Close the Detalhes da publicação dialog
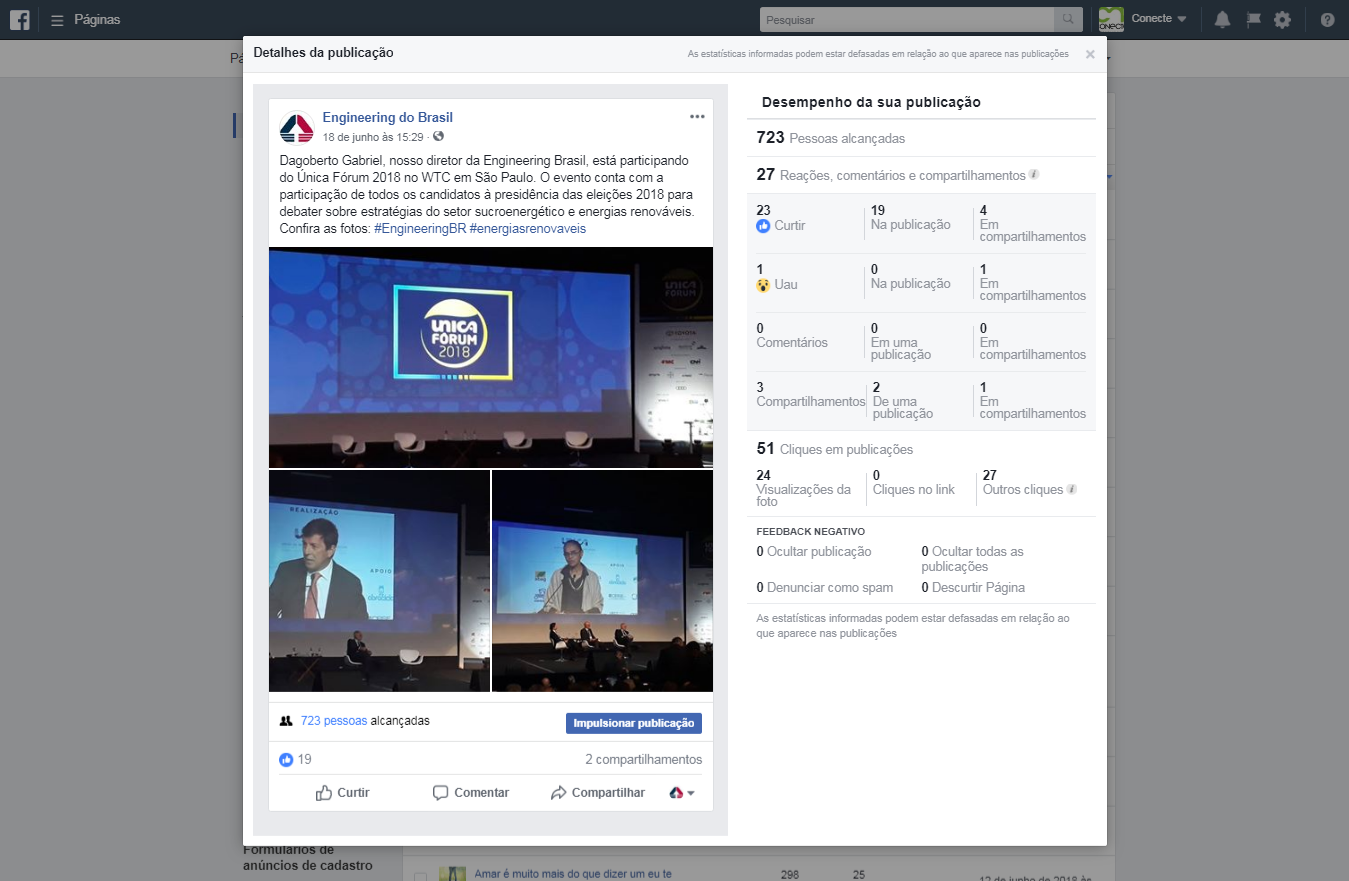The image size is (1349, 881). tap(1090, 54)
